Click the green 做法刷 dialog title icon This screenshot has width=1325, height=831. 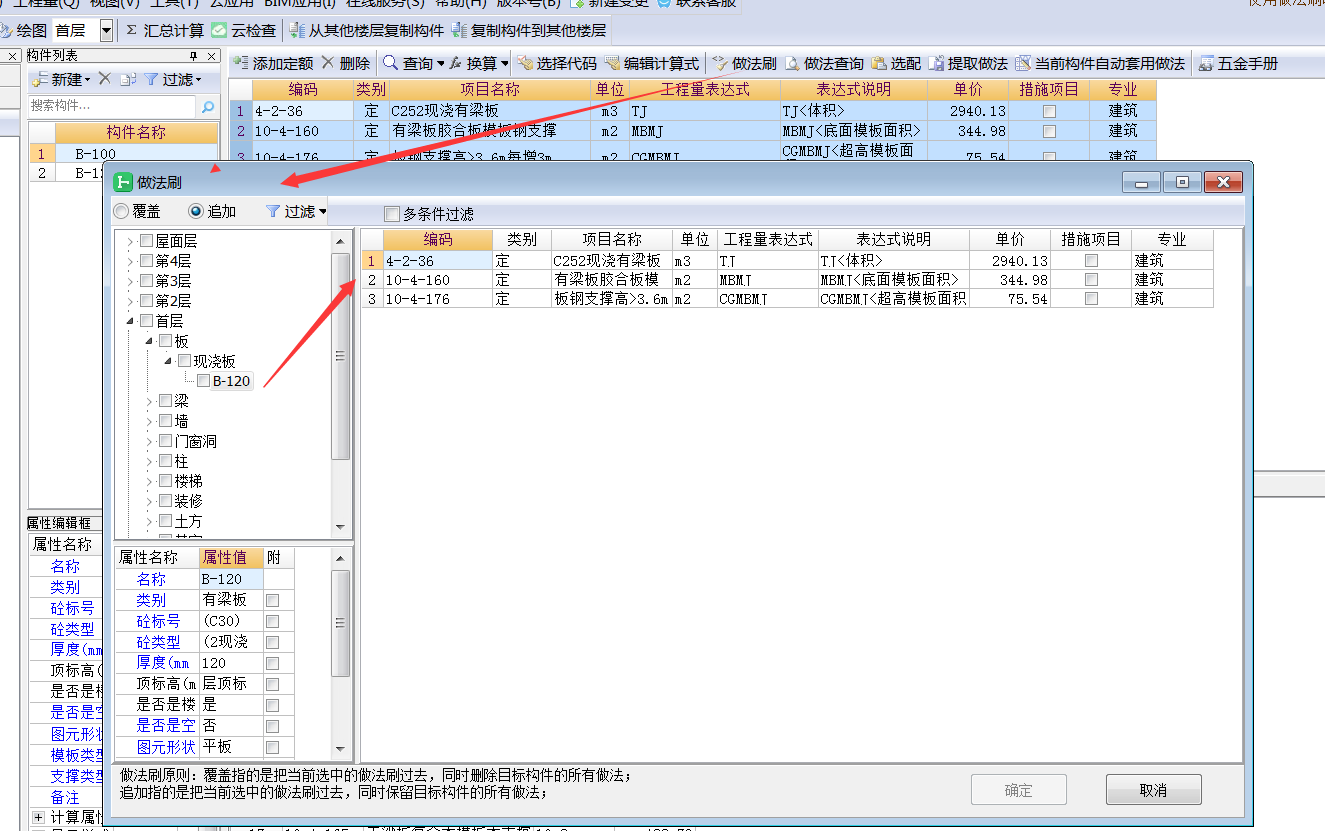pos(123,182)
